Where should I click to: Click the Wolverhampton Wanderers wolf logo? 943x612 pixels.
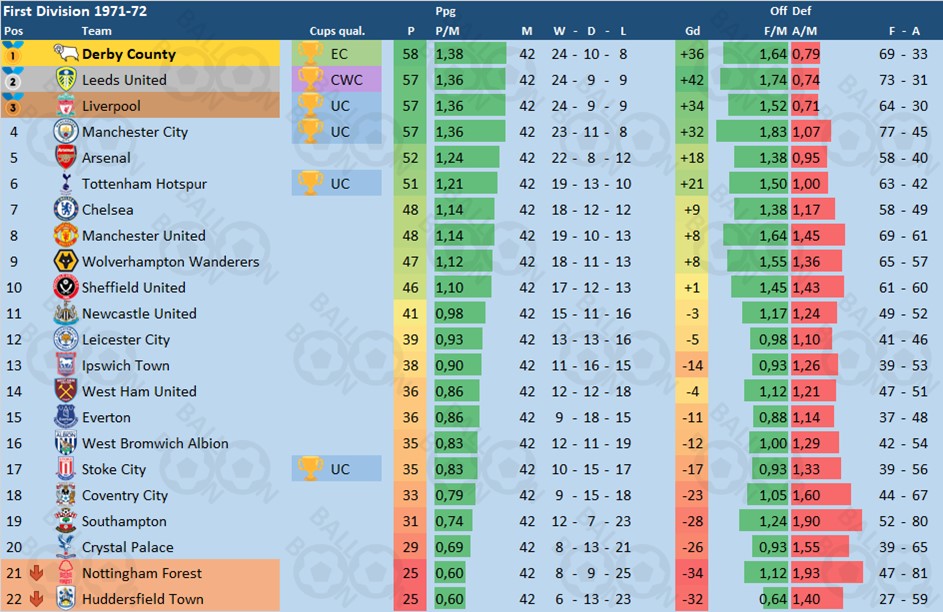tap(66, 261)
